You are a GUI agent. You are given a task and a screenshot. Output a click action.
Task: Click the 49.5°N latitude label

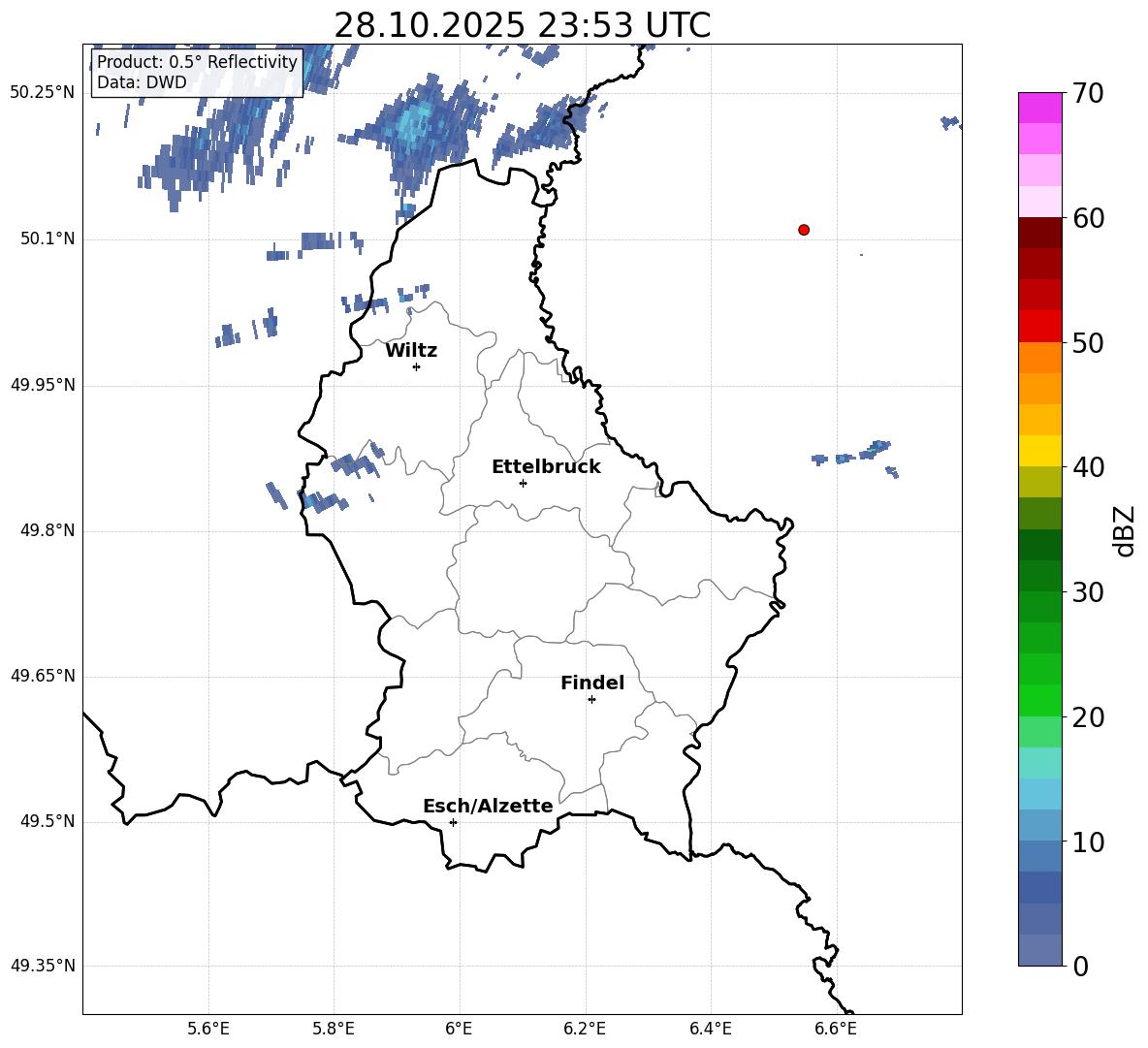(x=47, y=822)
